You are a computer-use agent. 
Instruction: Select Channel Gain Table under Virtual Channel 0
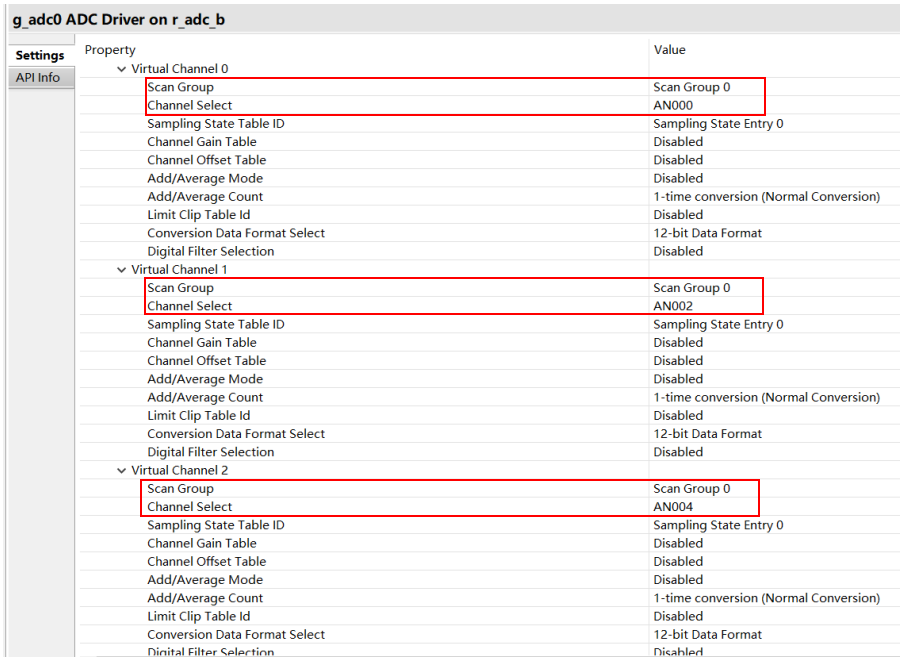[202, 141]
